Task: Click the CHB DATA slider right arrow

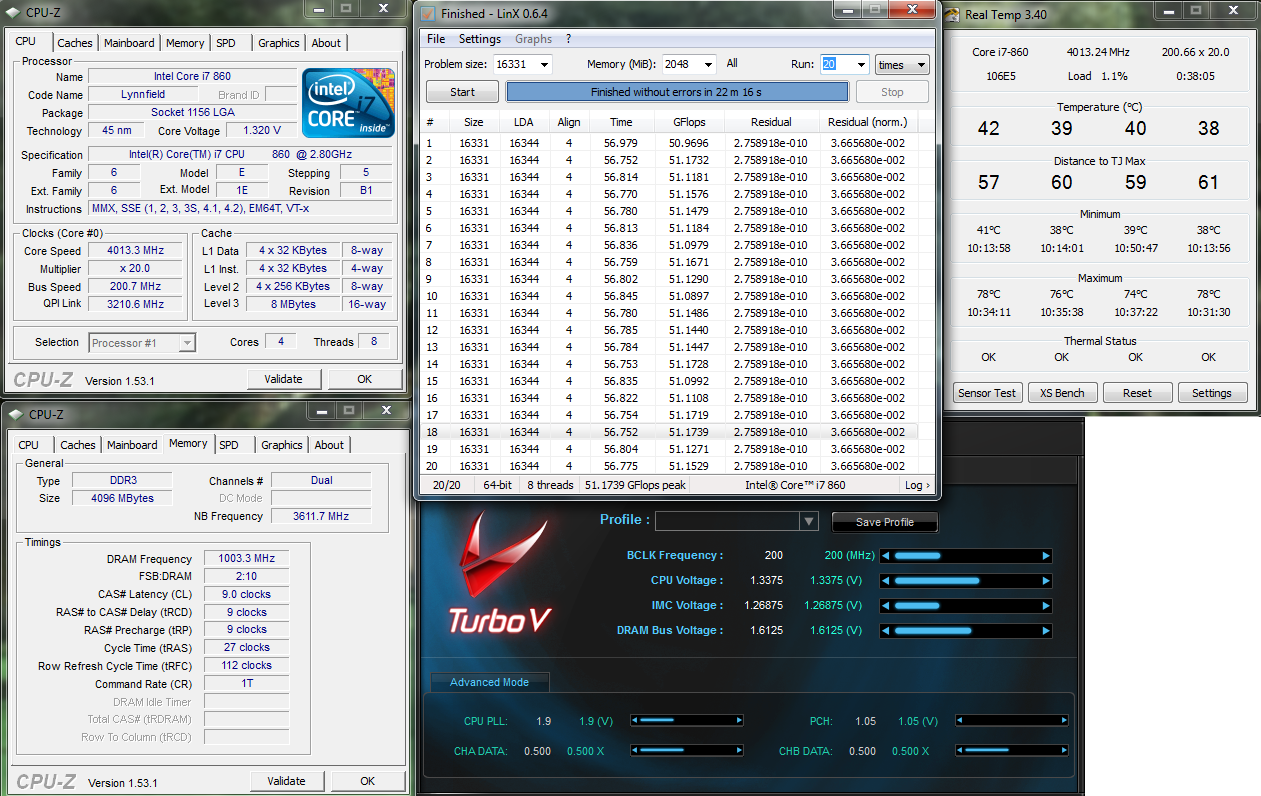Action: click(1065, 750)
